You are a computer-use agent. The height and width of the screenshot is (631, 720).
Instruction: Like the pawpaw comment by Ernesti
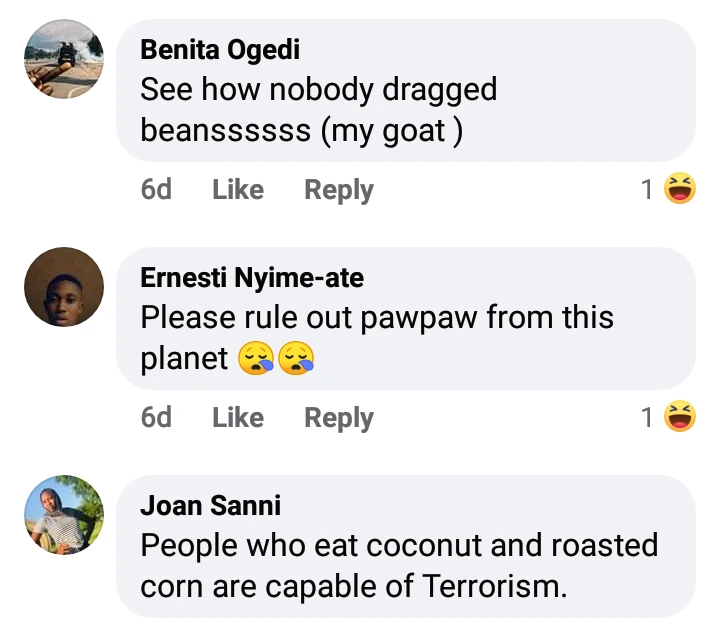(x=238, y=417)
